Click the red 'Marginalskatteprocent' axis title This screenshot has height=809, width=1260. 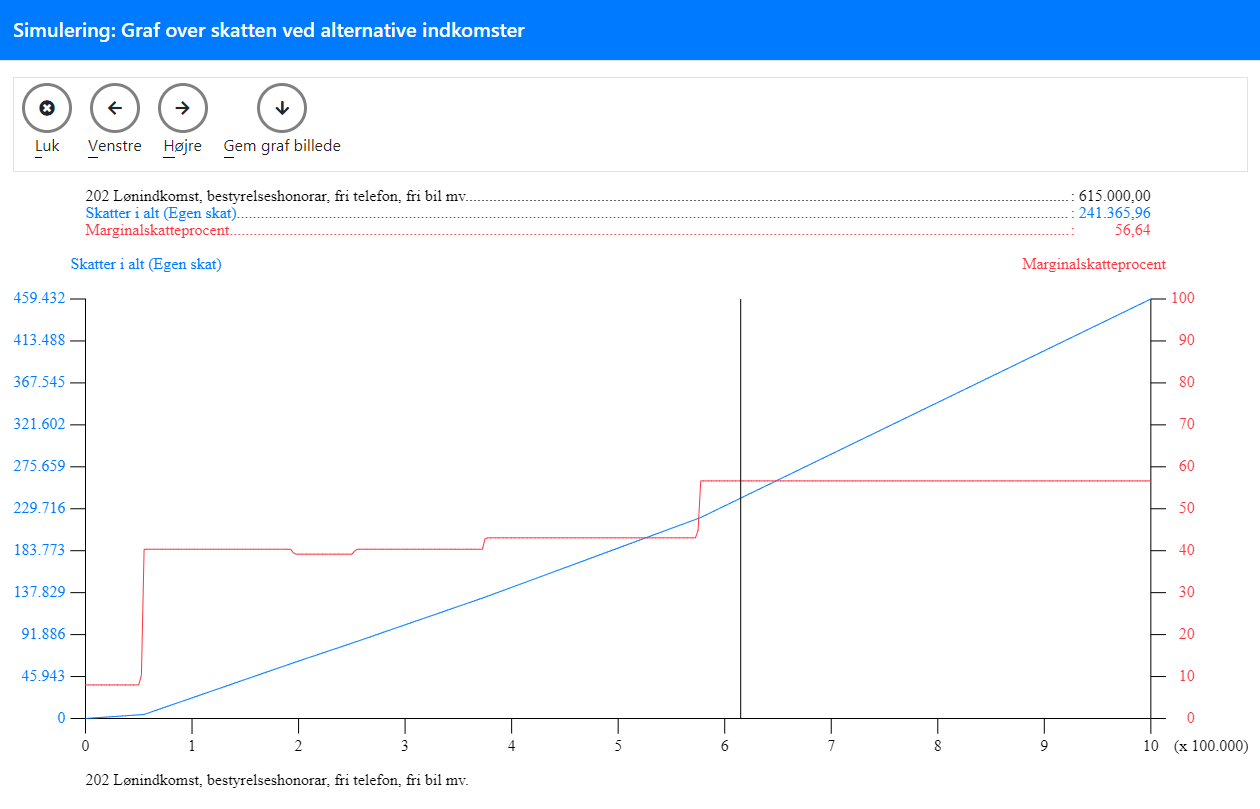point(1093,265)
